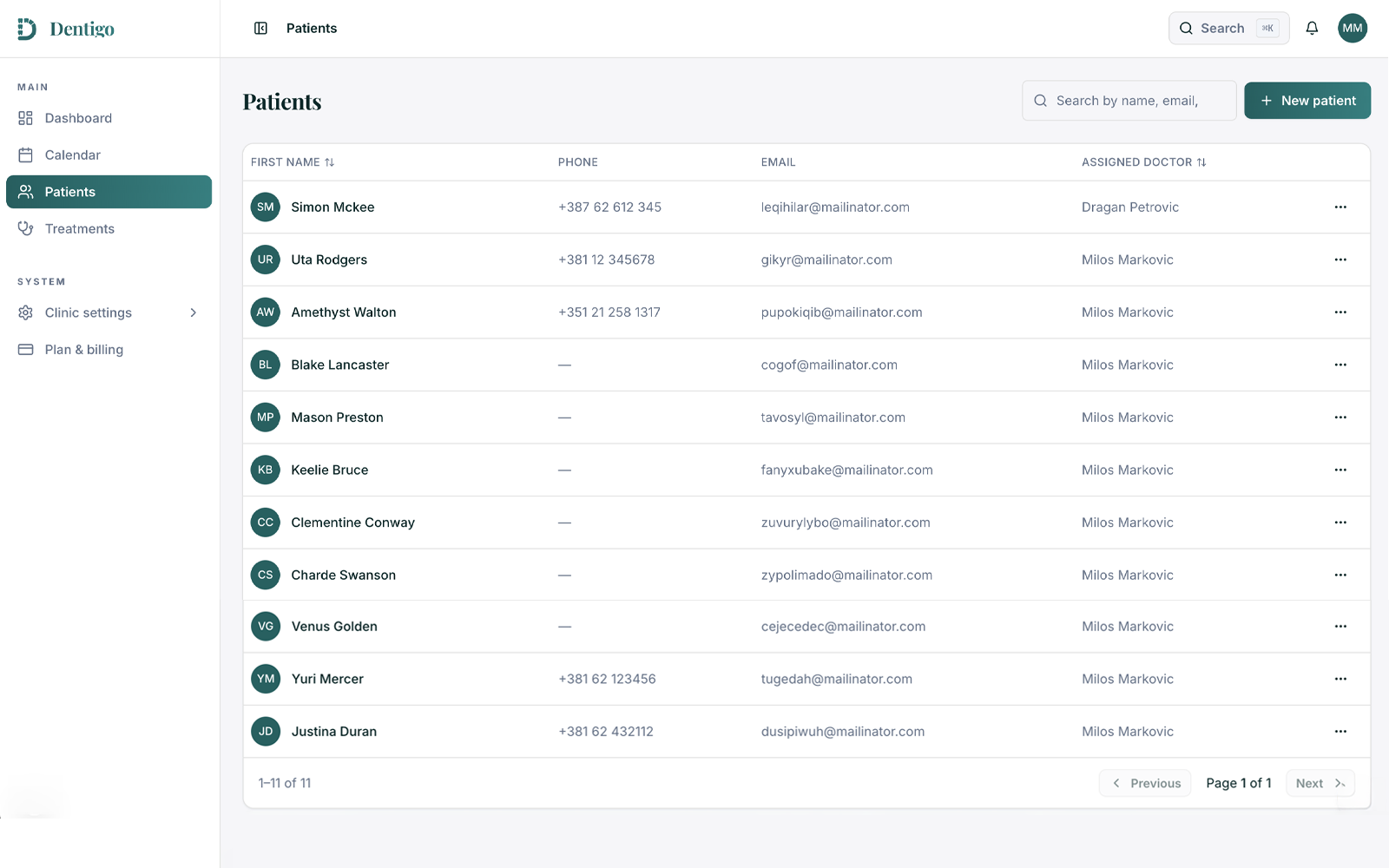Click the UR avatar for Uta Rodgers
1389x868 pixels.
(266, 260)
